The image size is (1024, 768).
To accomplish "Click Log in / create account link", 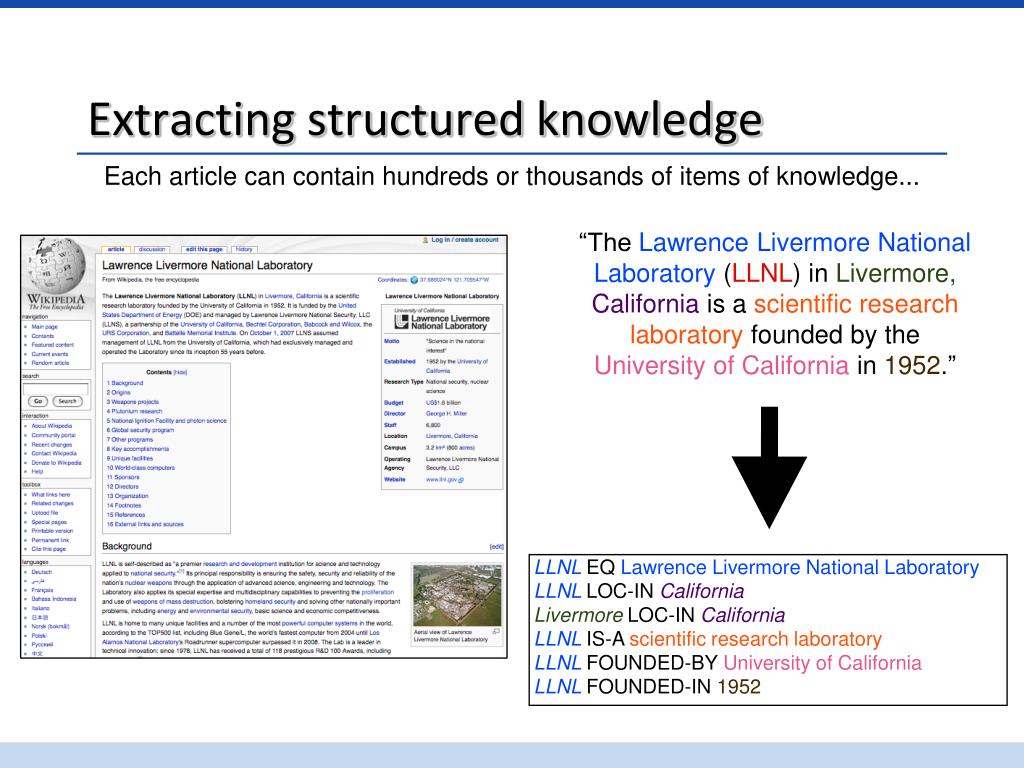I will pos(464,240).
